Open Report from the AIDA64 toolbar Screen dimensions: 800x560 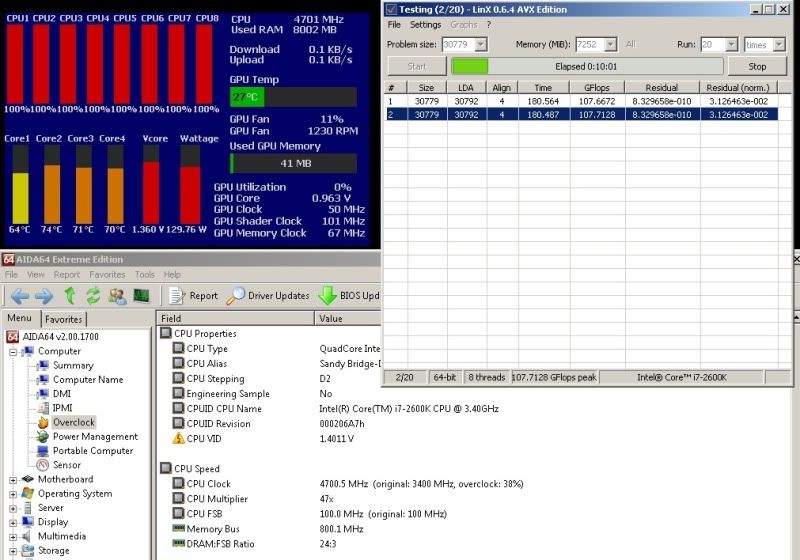click(193, 296)
